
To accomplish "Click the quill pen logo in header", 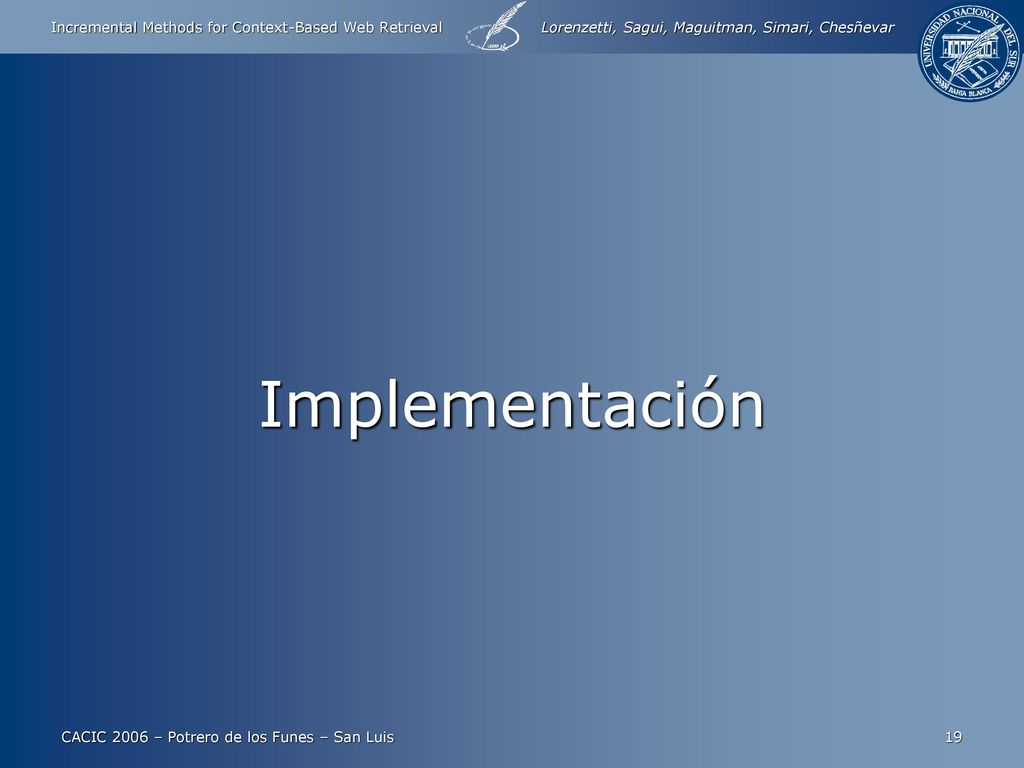I will click(494, 27).
